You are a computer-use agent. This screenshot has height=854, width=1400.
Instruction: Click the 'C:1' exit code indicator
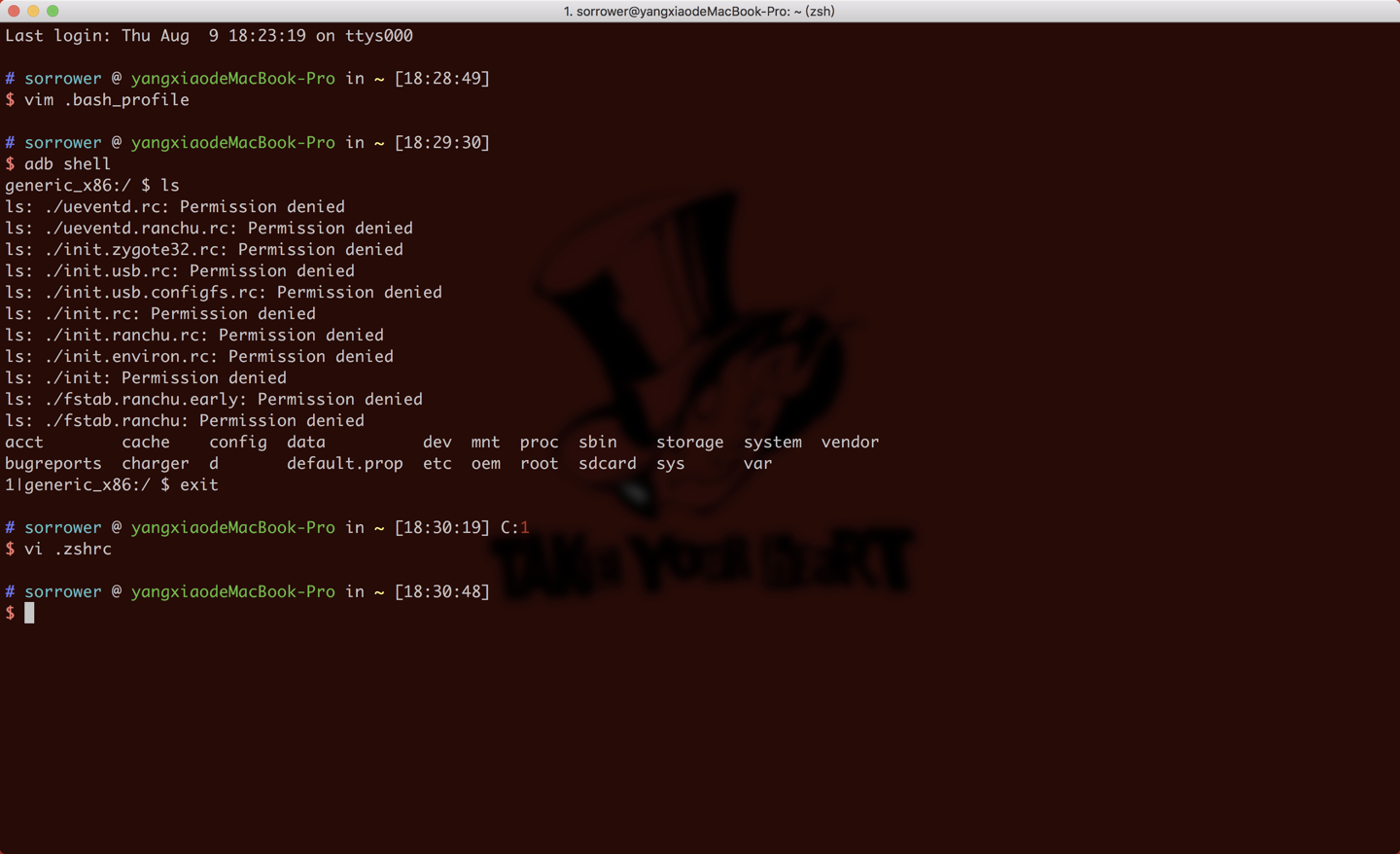(x=515, y=528)
